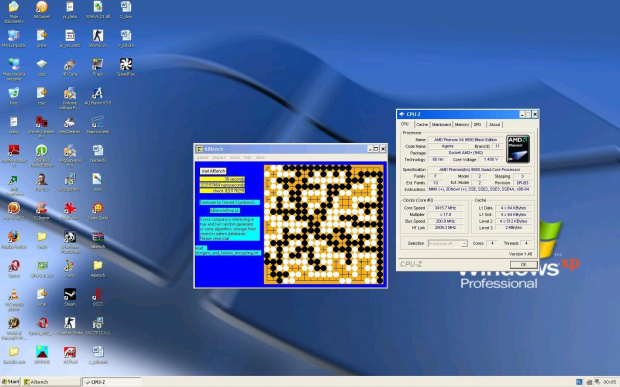Click the processor Name field in CPU-Z
Viewport: 620px width, 387px height.
pyautogui.click(x=465, y=140)
